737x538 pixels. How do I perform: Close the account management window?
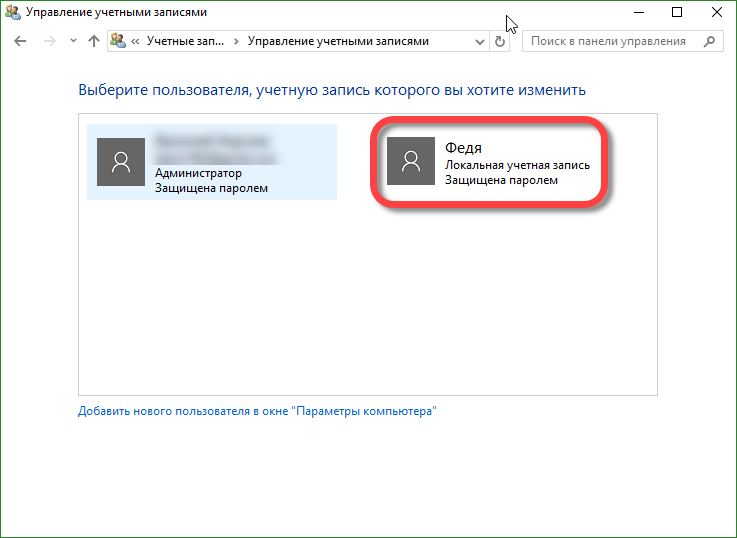coord(716,12)
